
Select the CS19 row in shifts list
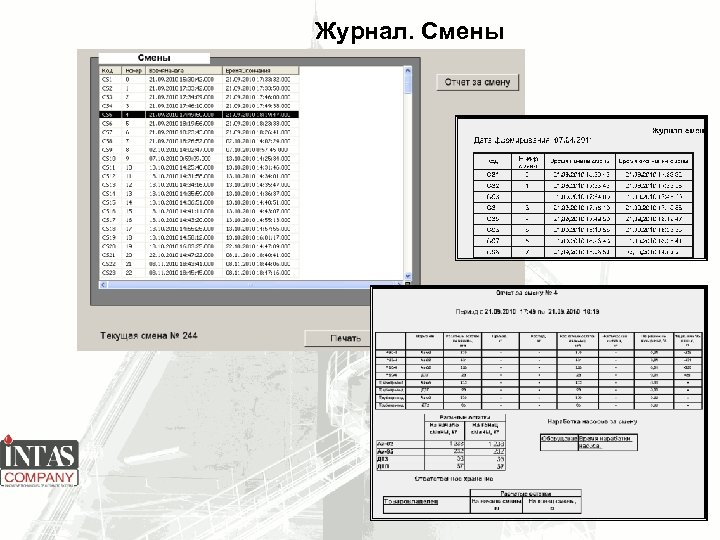pyautogui.click(x=199, y=237)
